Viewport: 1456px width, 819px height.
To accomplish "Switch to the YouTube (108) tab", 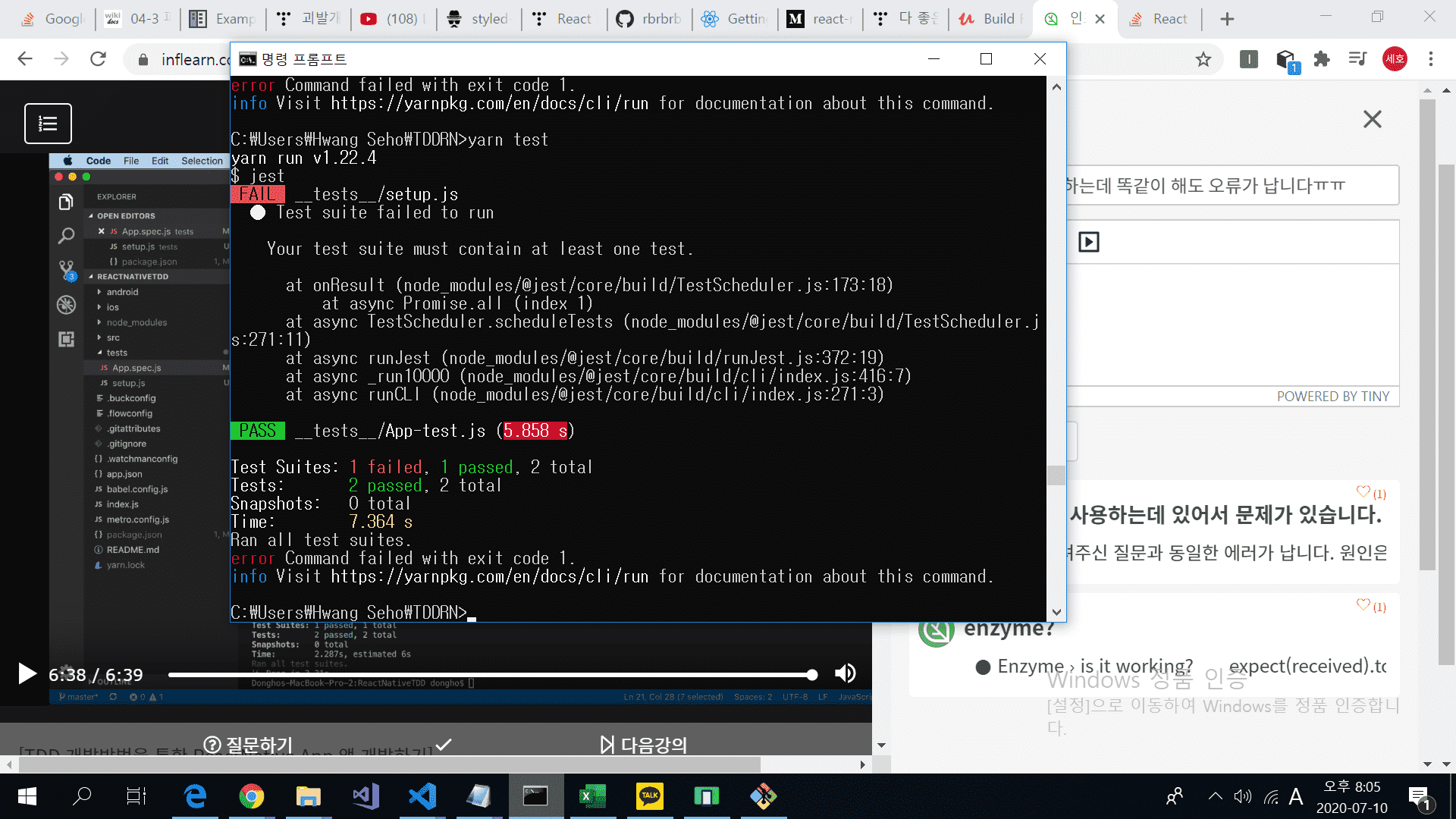I will point(394,20).
